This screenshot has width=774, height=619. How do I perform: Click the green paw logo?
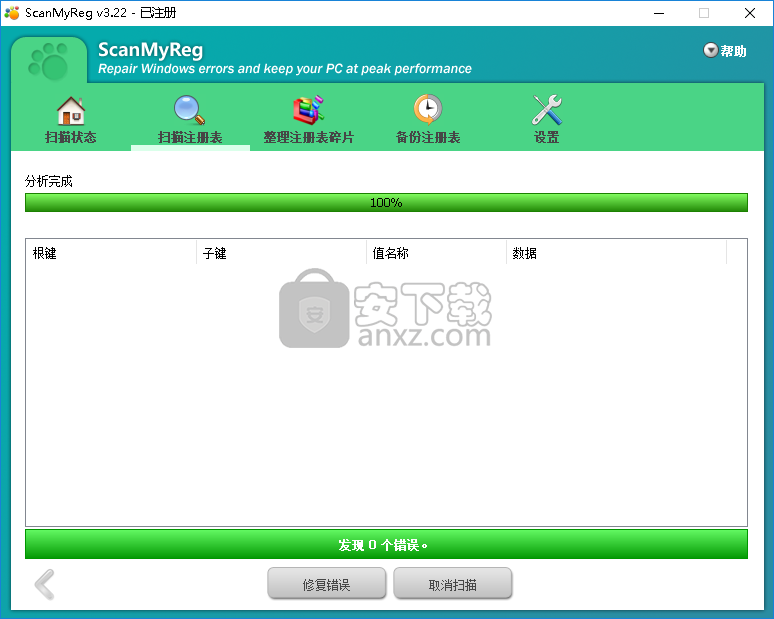[49, 61]
